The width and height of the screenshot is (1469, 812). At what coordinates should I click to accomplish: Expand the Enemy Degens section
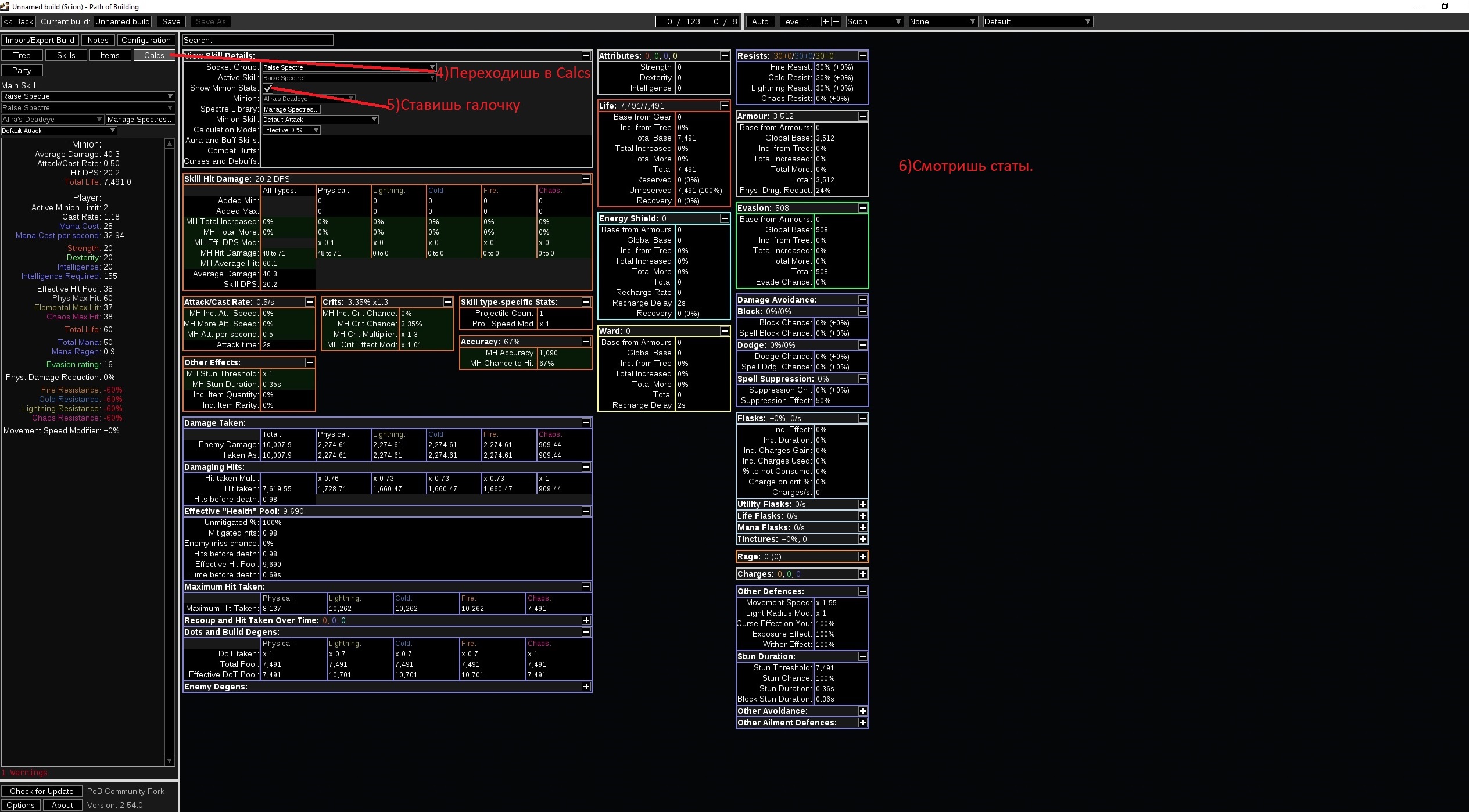586,687
